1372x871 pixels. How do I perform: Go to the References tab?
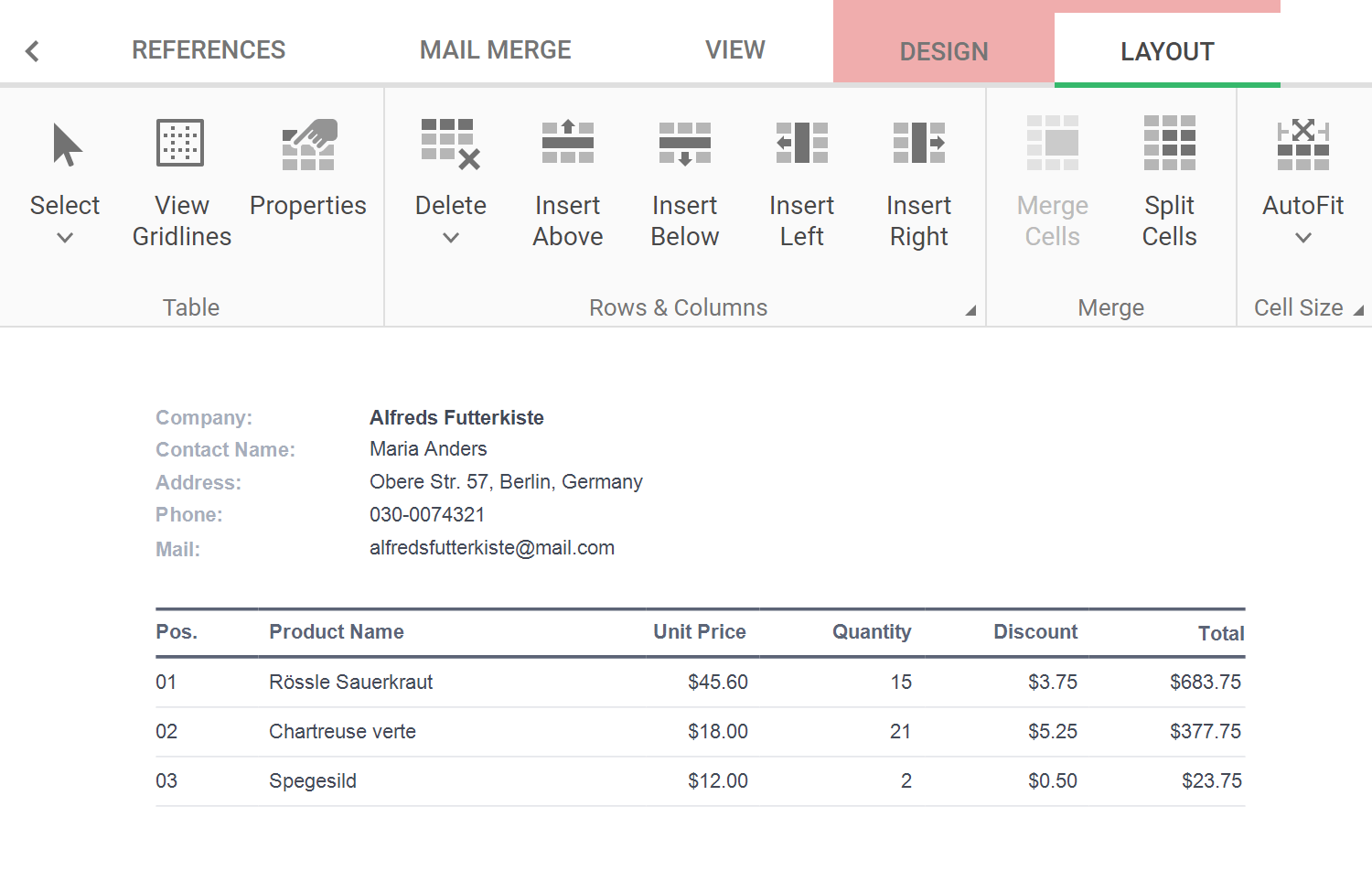(209, 50)
